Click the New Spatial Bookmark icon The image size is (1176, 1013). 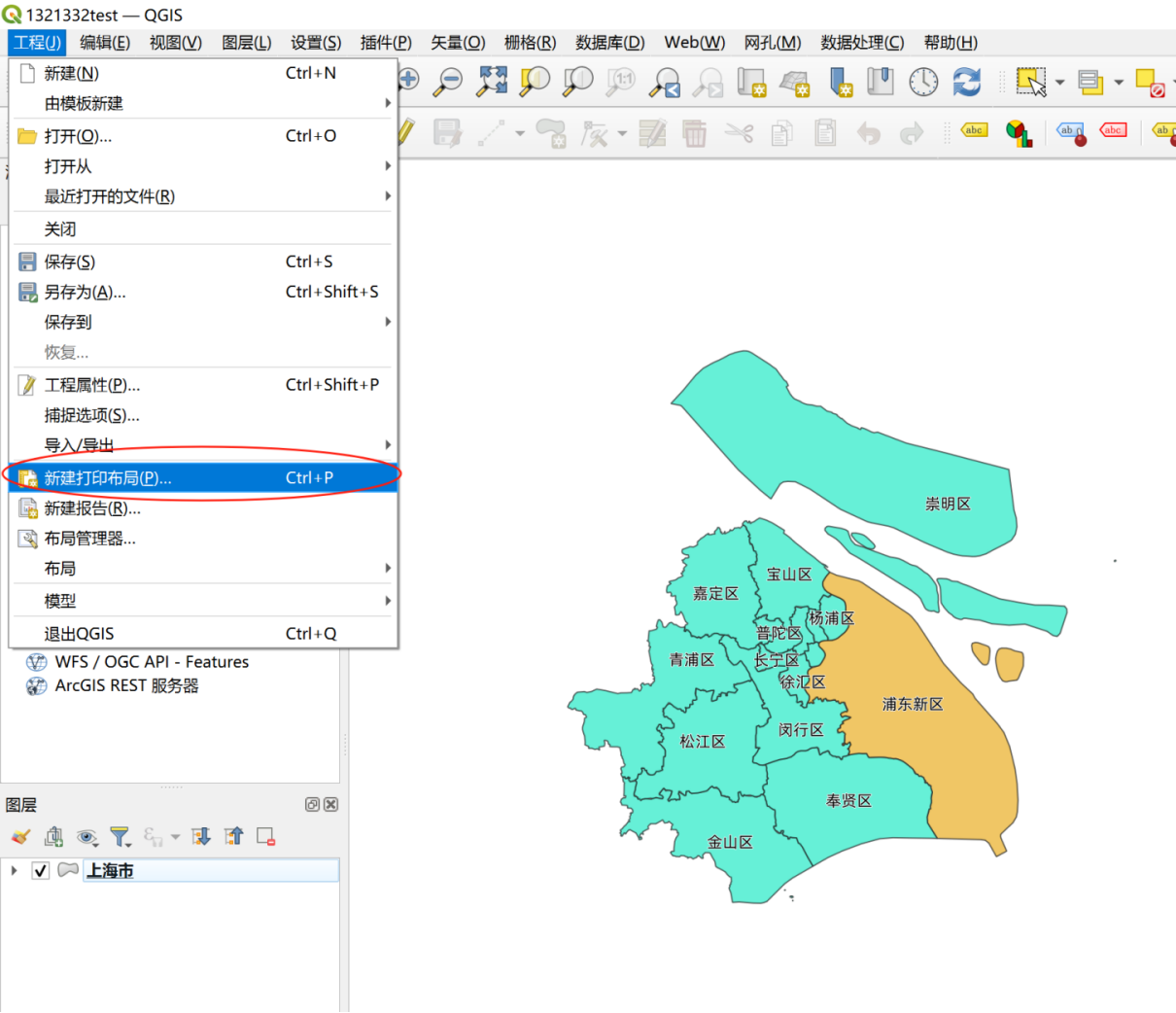coord(840,82)
